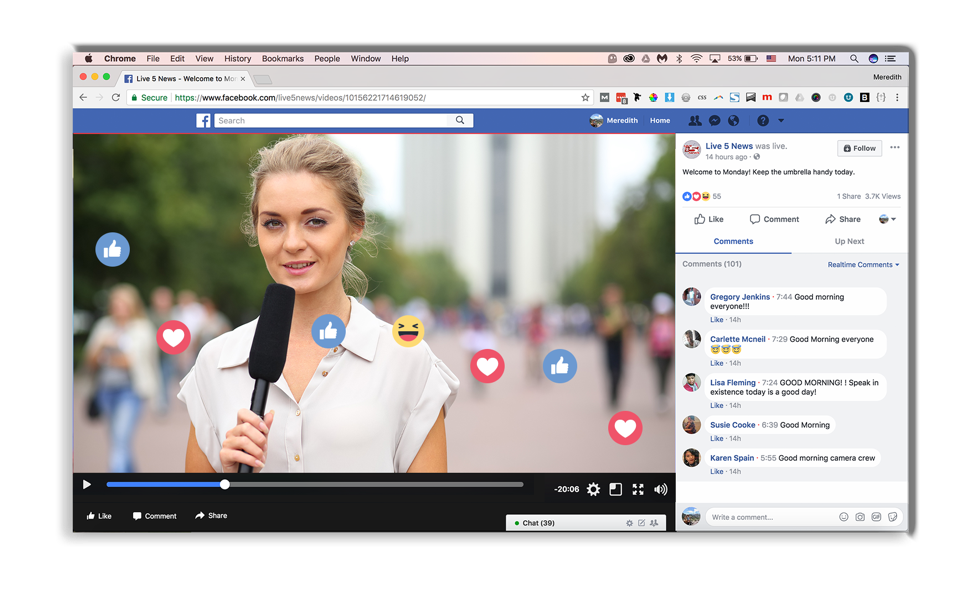This screenshot has width=975, height=604.
Task: Open the account settings caret in top bar
Action: 779,120
